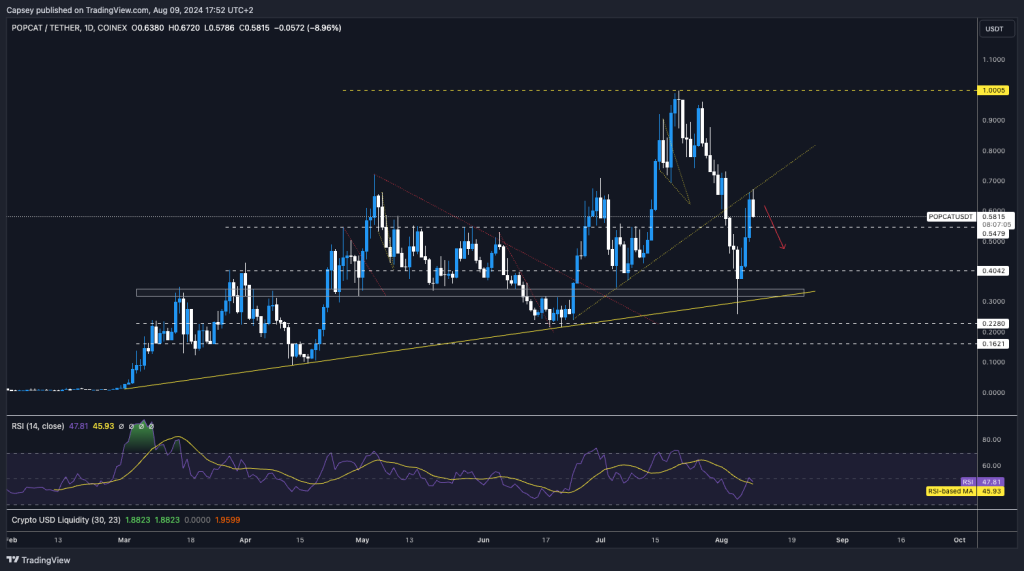Viewport: 1024px width, 571px height.
Task: Click the 0.4042 level price label
Action: coord(994,271)
